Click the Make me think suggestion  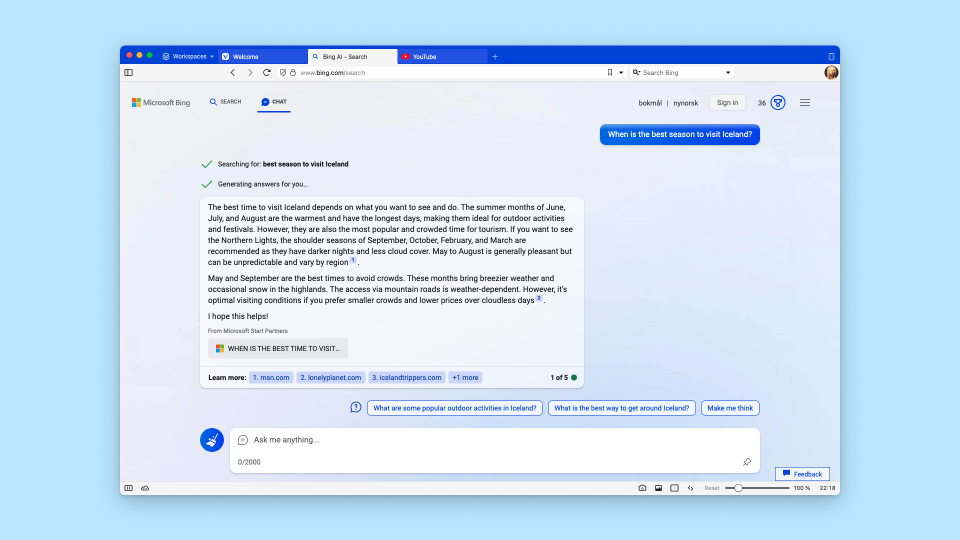click(x=730, y=408)
